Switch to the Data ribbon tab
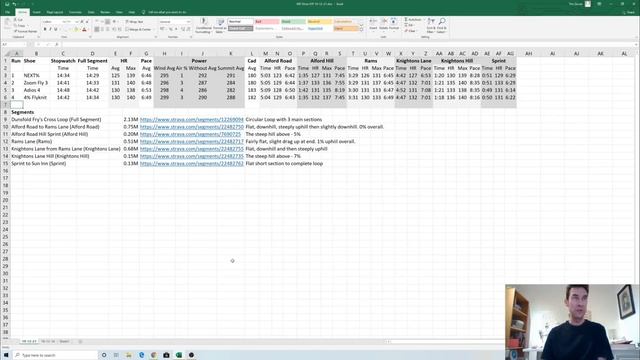This screenshot has width=640, height=360. pos(91,12)
